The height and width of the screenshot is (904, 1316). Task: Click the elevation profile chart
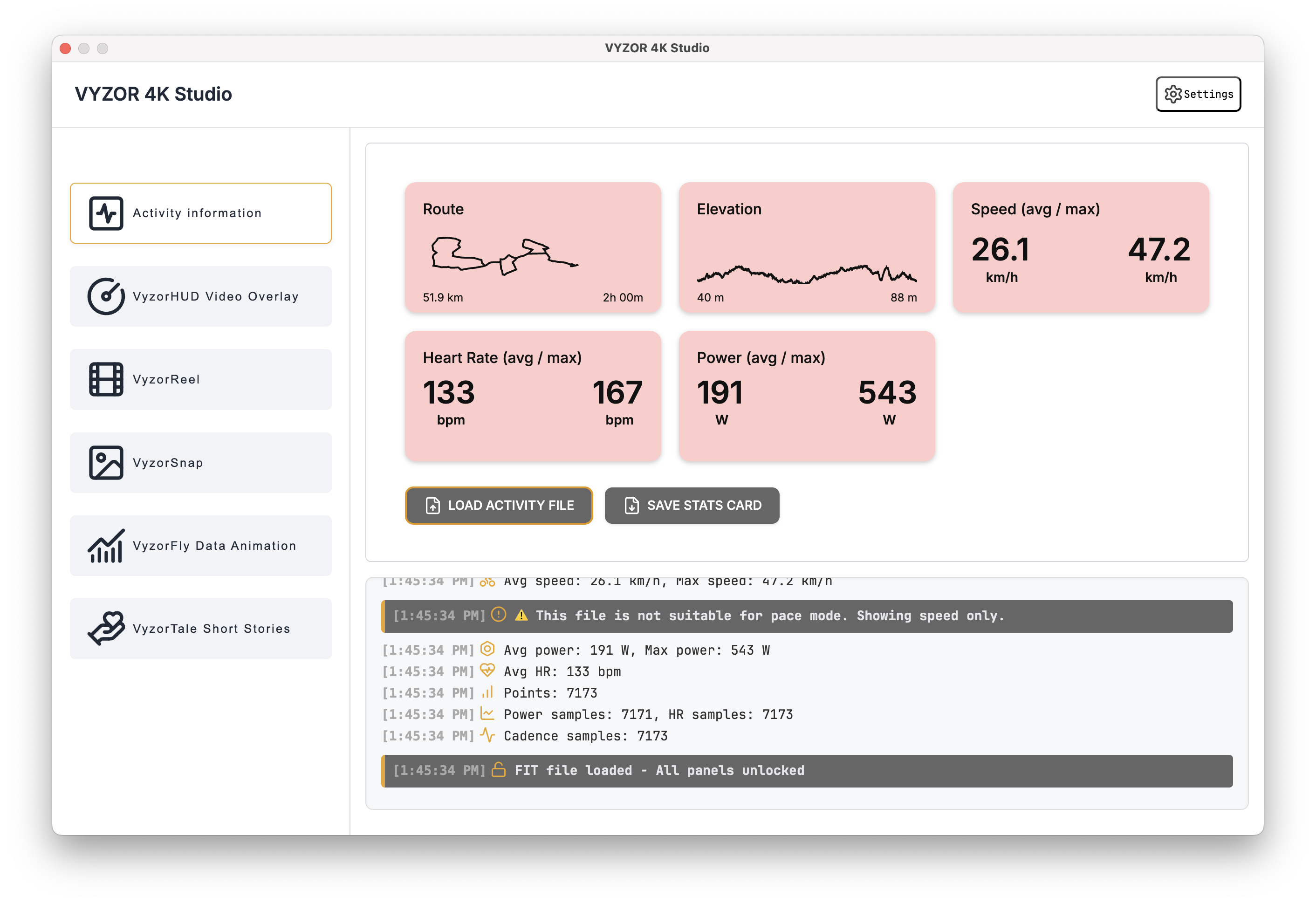coord(807,274)
